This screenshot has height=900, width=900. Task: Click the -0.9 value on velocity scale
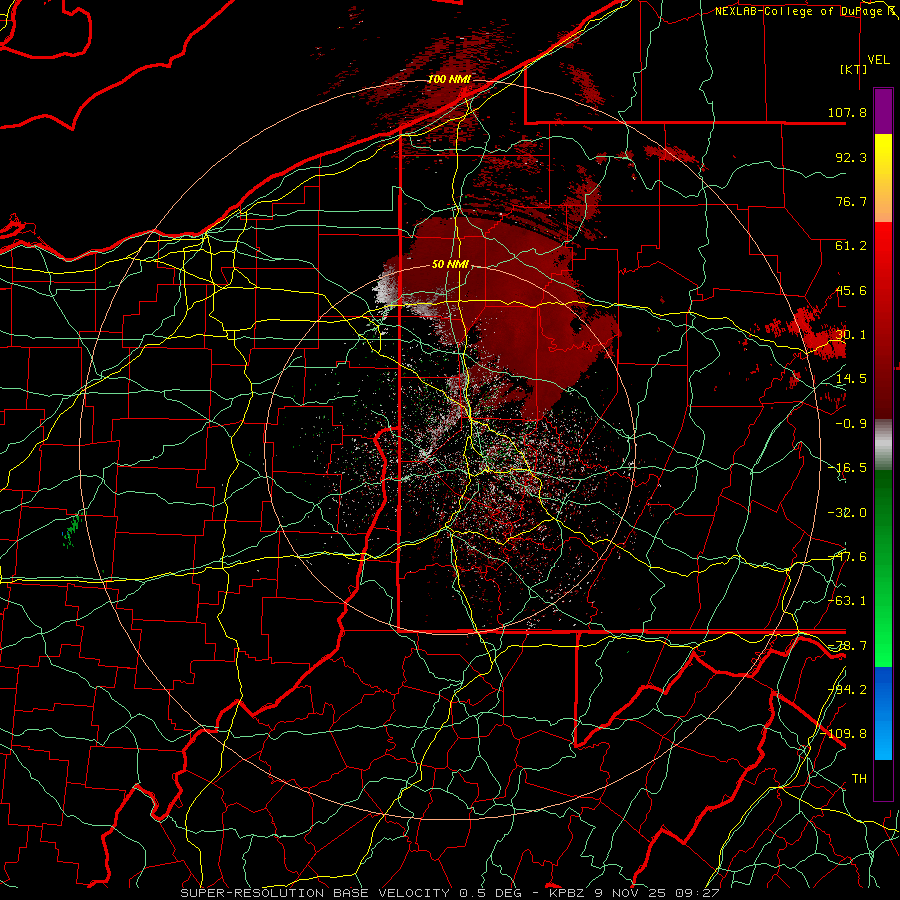point(851,424)
